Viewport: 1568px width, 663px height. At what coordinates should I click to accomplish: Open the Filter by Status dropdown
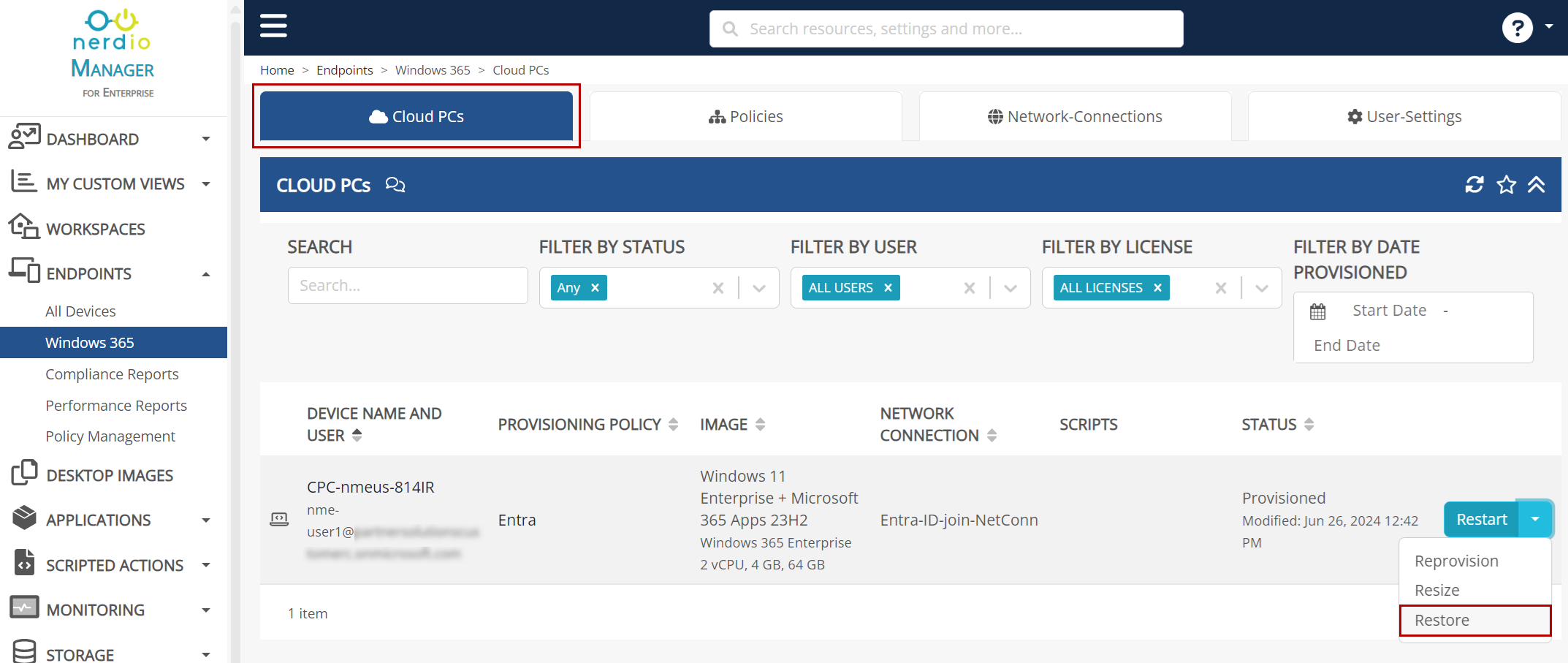tap(759, 288)
